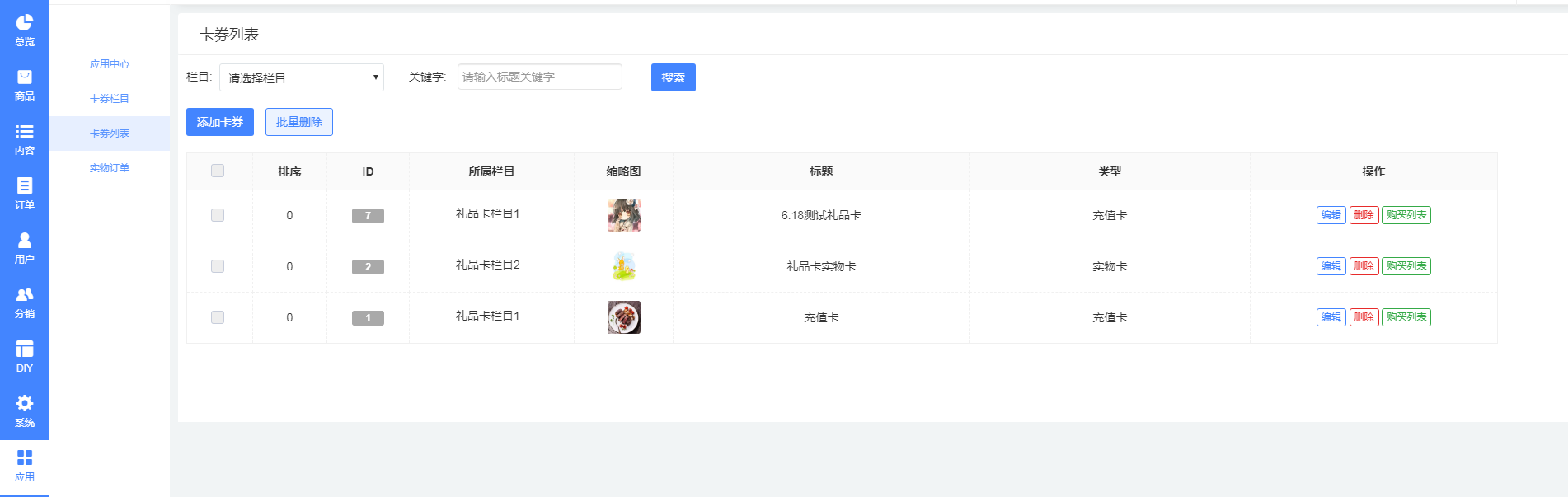Image resolution: width=1568 pixels, height=497 pixels.
Task: Click 购买列表 for 礼品卡实物卡
Action: pyautogui.click(x=1406, y=266)
